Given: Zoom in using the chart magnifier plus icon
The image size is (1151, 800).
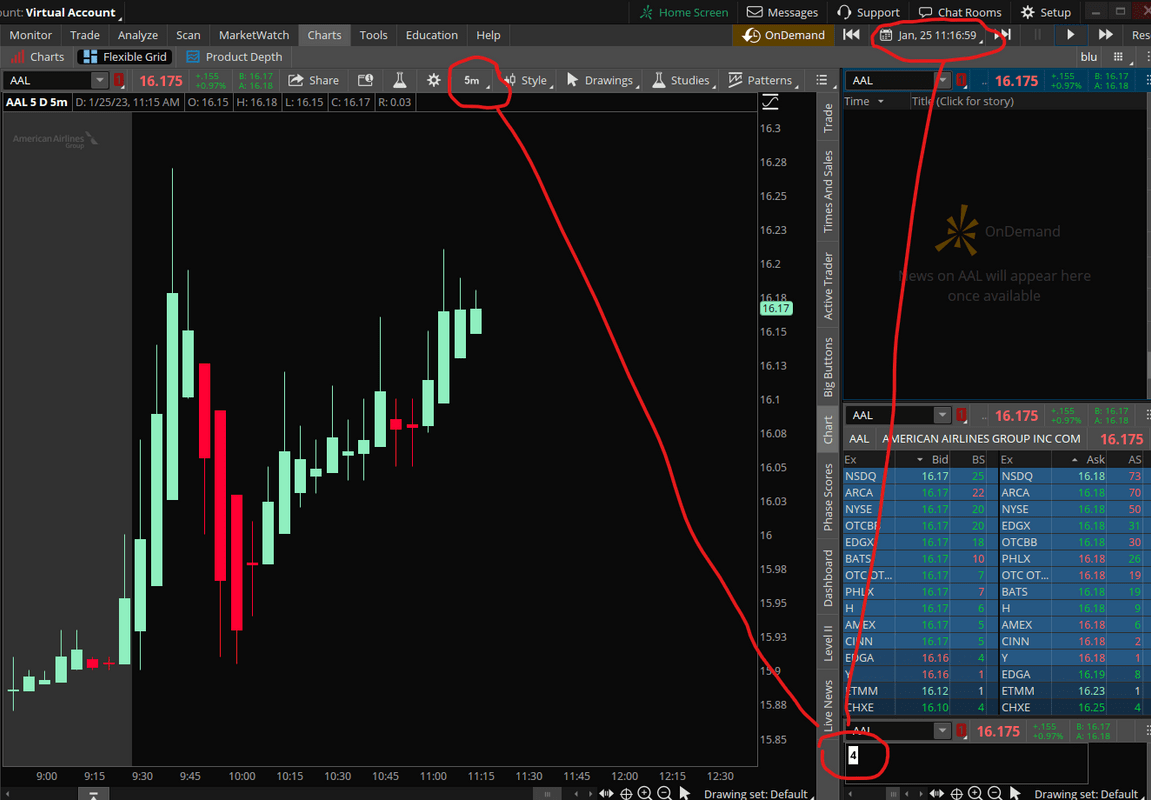Looking at the screenshot, I should tap(644, 793).
